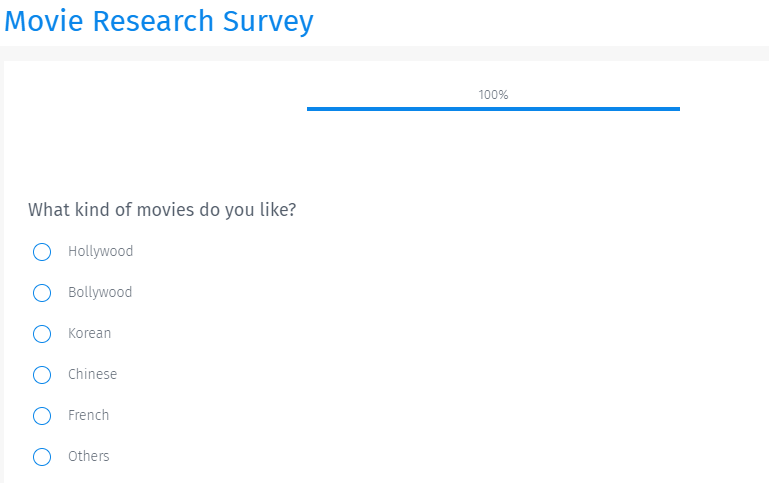This screenshot has height=483, width=769.
Task: Click the 100% progress percentage label
Action: pyautogui.click(x=493, y=95)
